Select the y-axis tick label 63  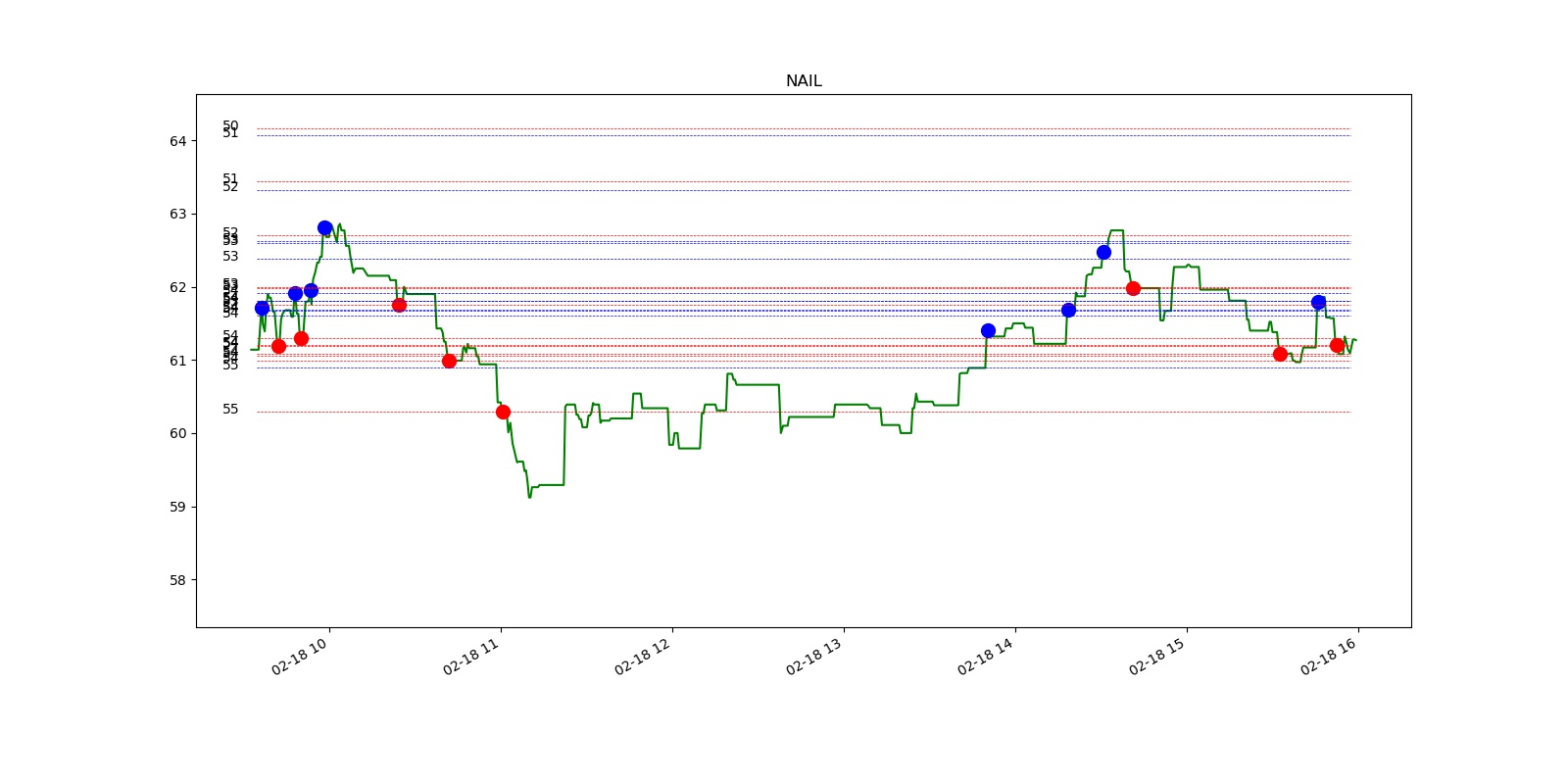[x=177, y=214]
